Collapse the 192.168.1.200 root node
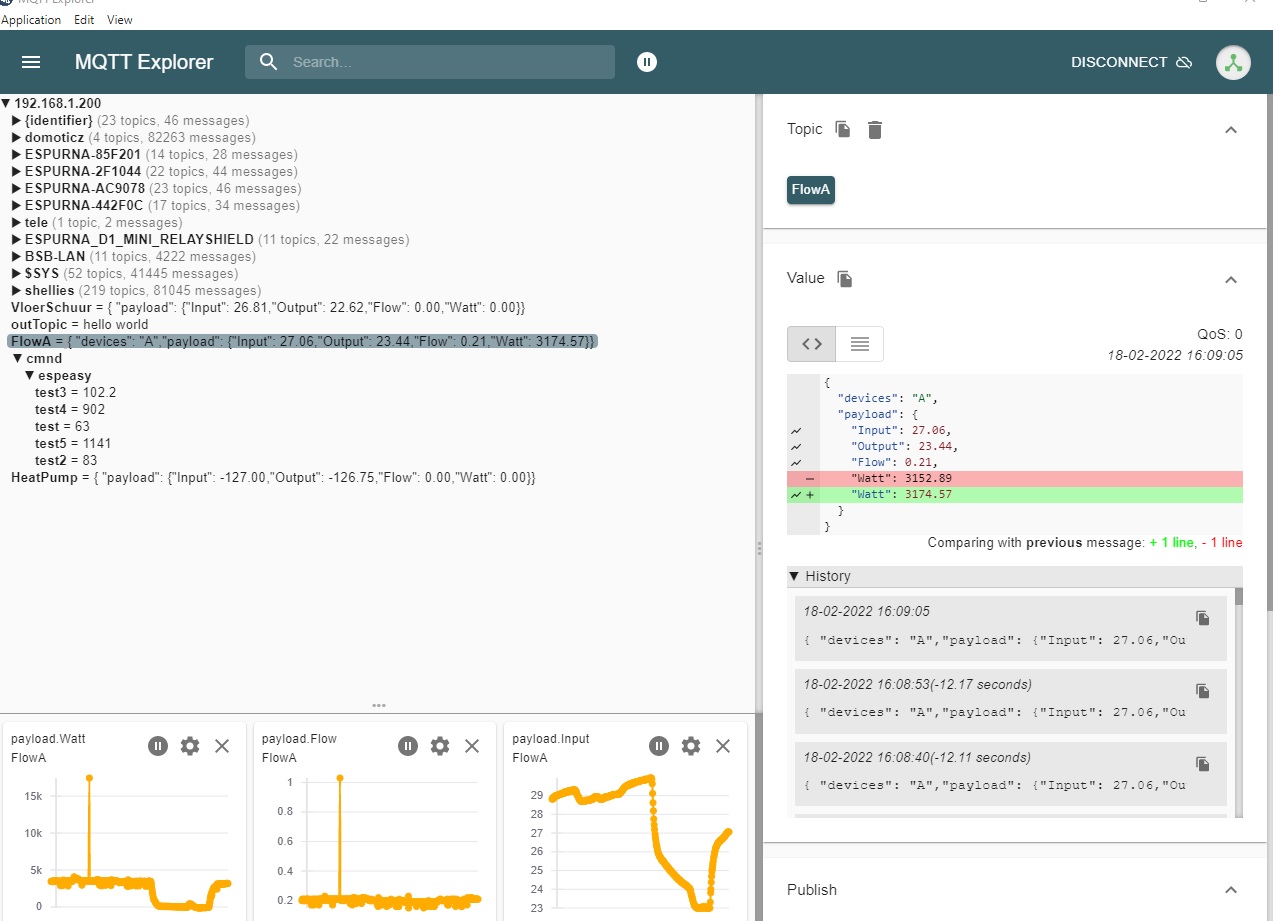 (x=6, y=103)
